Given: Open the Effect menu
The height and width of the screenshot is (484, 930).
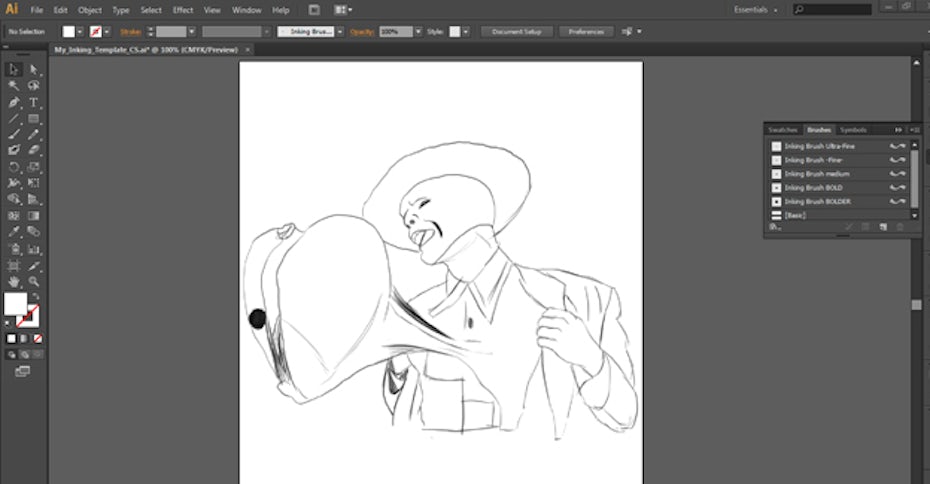Looking at the screenshot, I should [183, 10].
